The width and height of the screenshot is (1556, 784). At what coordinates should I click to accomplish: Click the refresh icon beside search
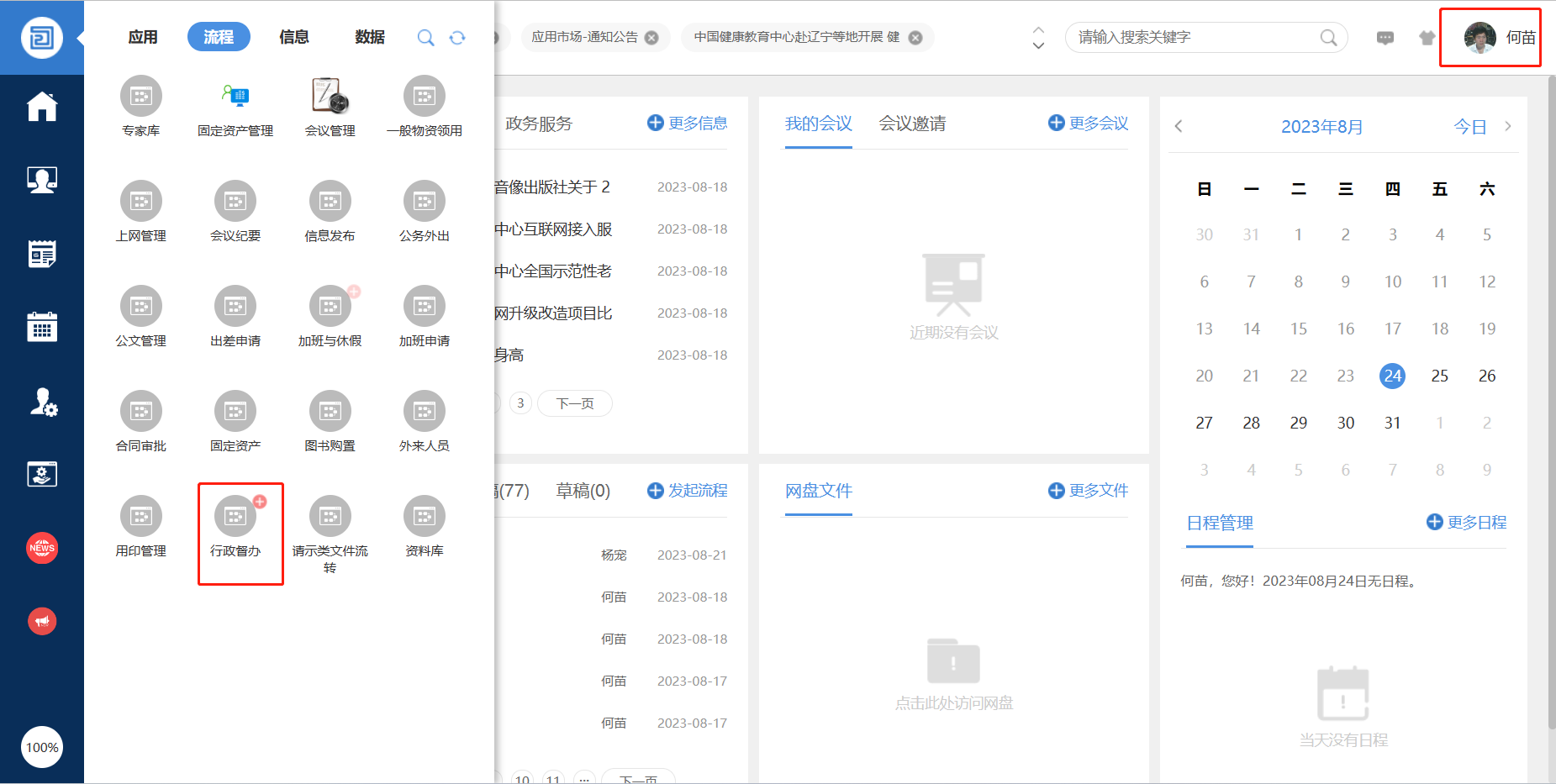click(457, 38)
